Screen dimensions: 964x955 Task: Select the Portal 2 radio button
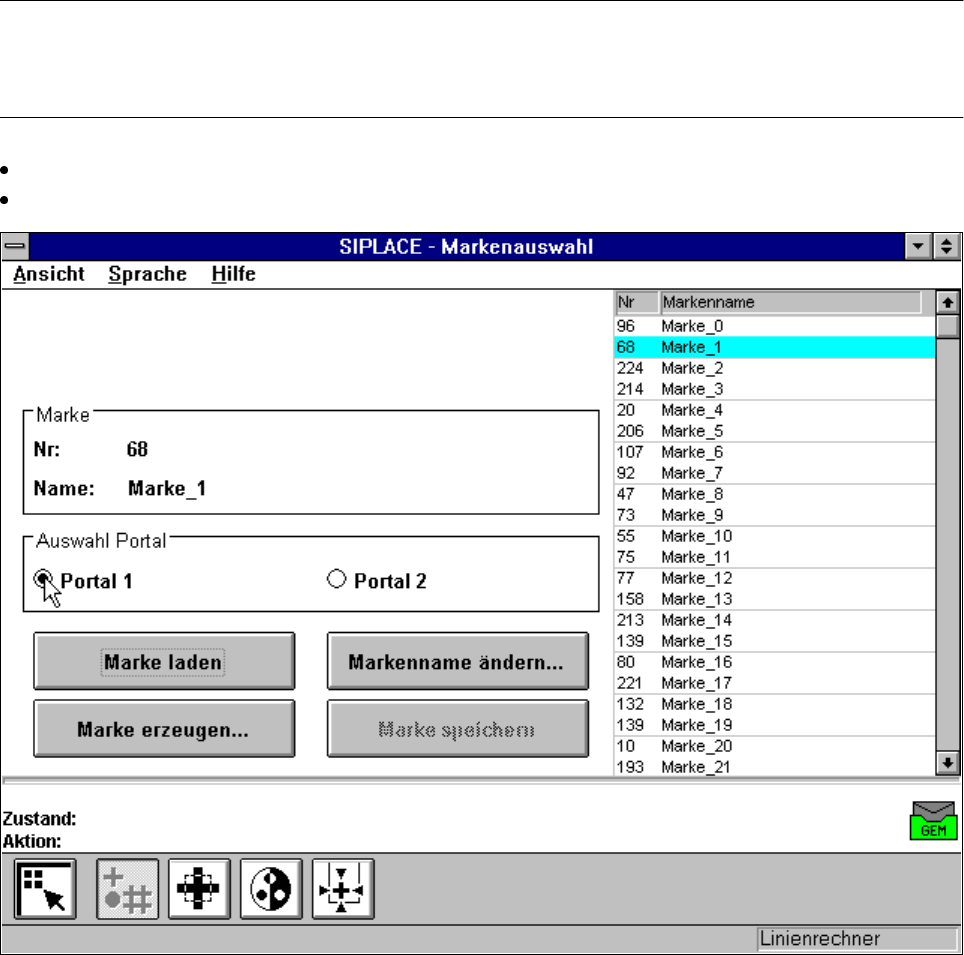pyautogui.click(x=336, y=579)
